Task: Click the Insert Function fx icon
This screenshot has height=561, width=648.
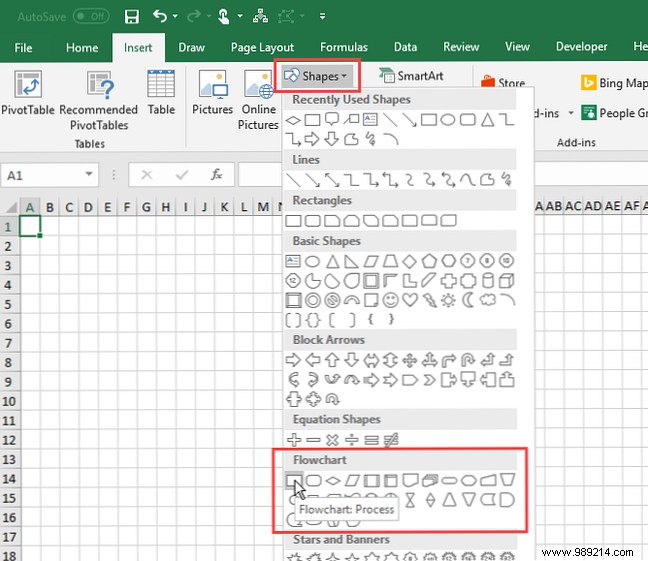Action: (216, 175)
